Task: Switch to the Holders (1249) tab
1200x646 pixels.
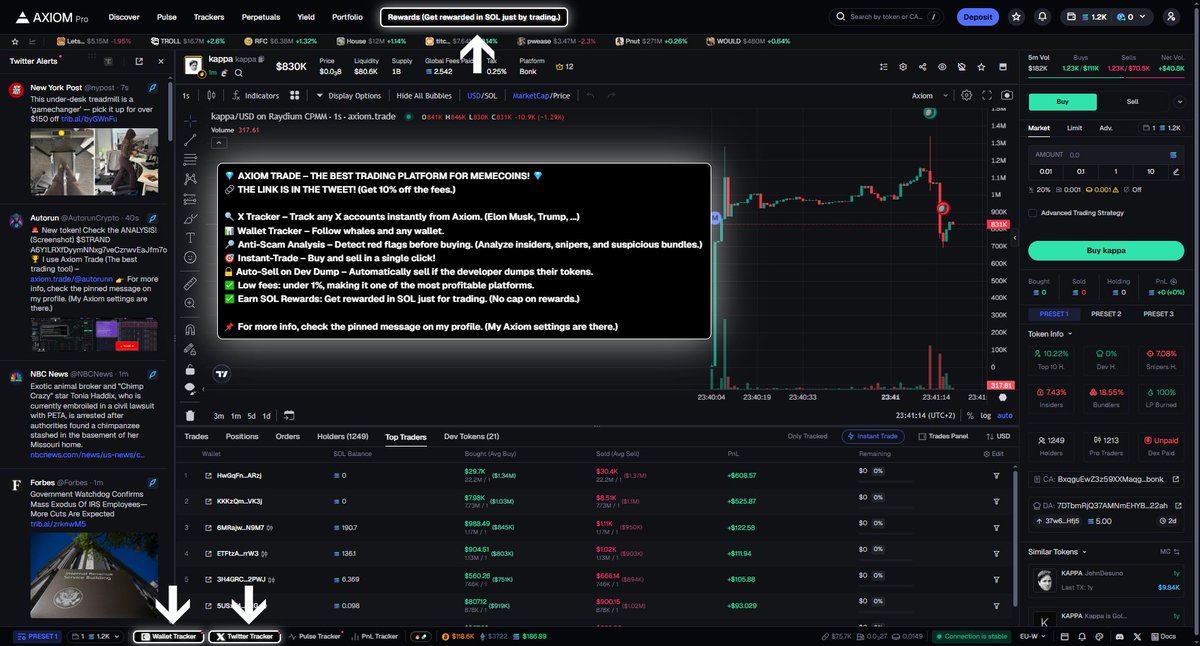Action: pyautogui.click(x=342, y=436)
